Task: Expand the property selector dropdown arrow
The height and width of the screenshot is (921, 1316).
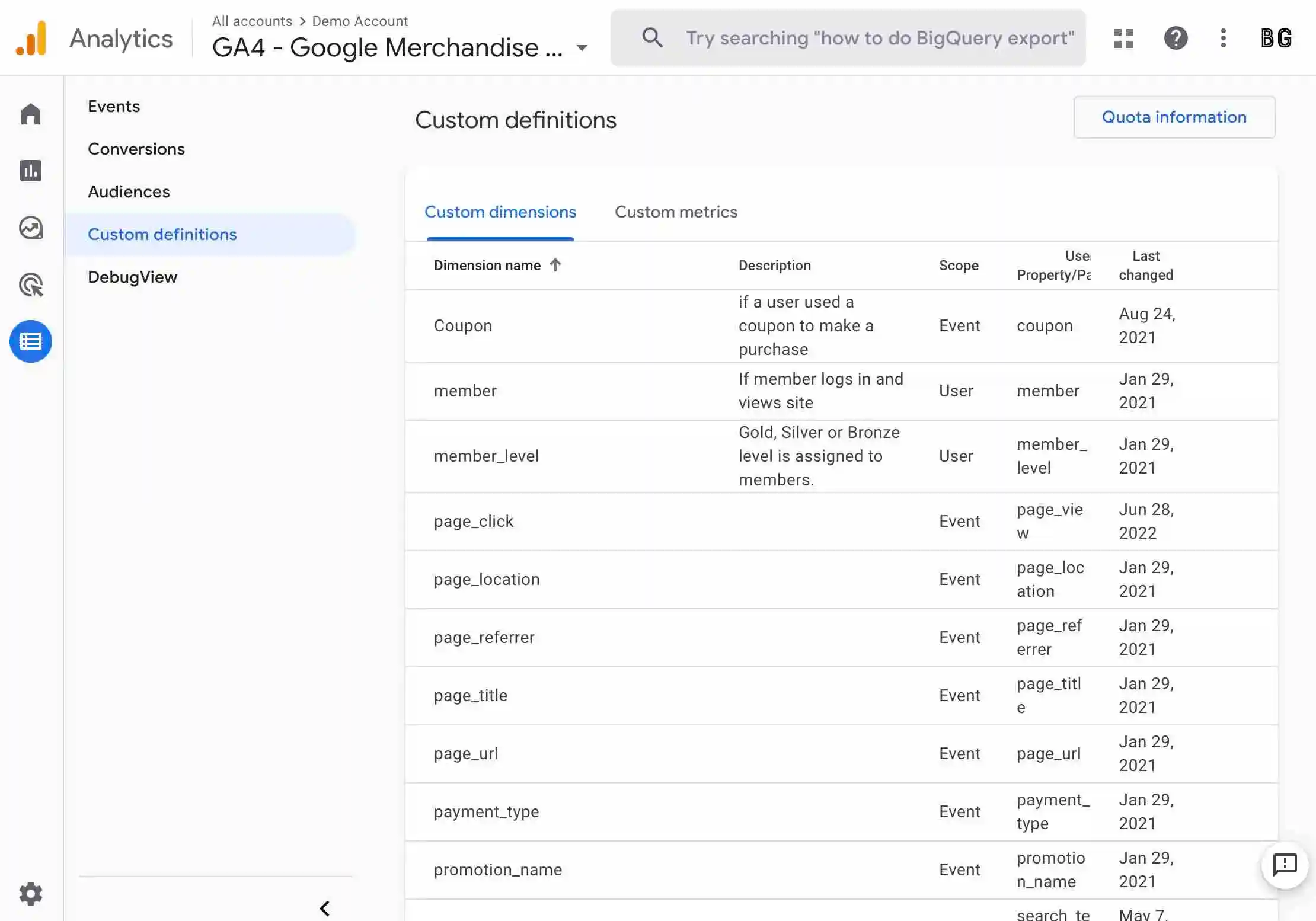Action: (x=582, y=48)
